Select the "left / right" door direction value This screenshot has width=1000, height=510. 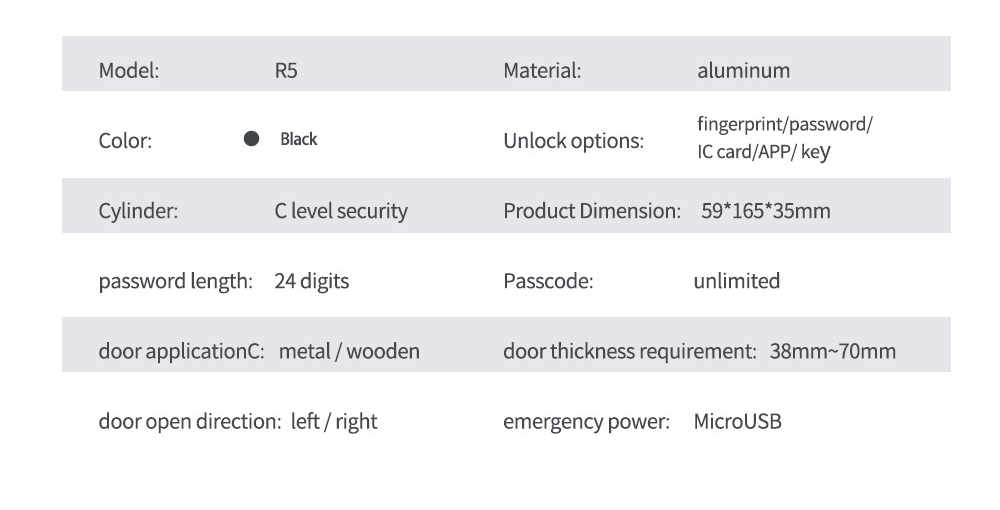click(x=334, y=421)
